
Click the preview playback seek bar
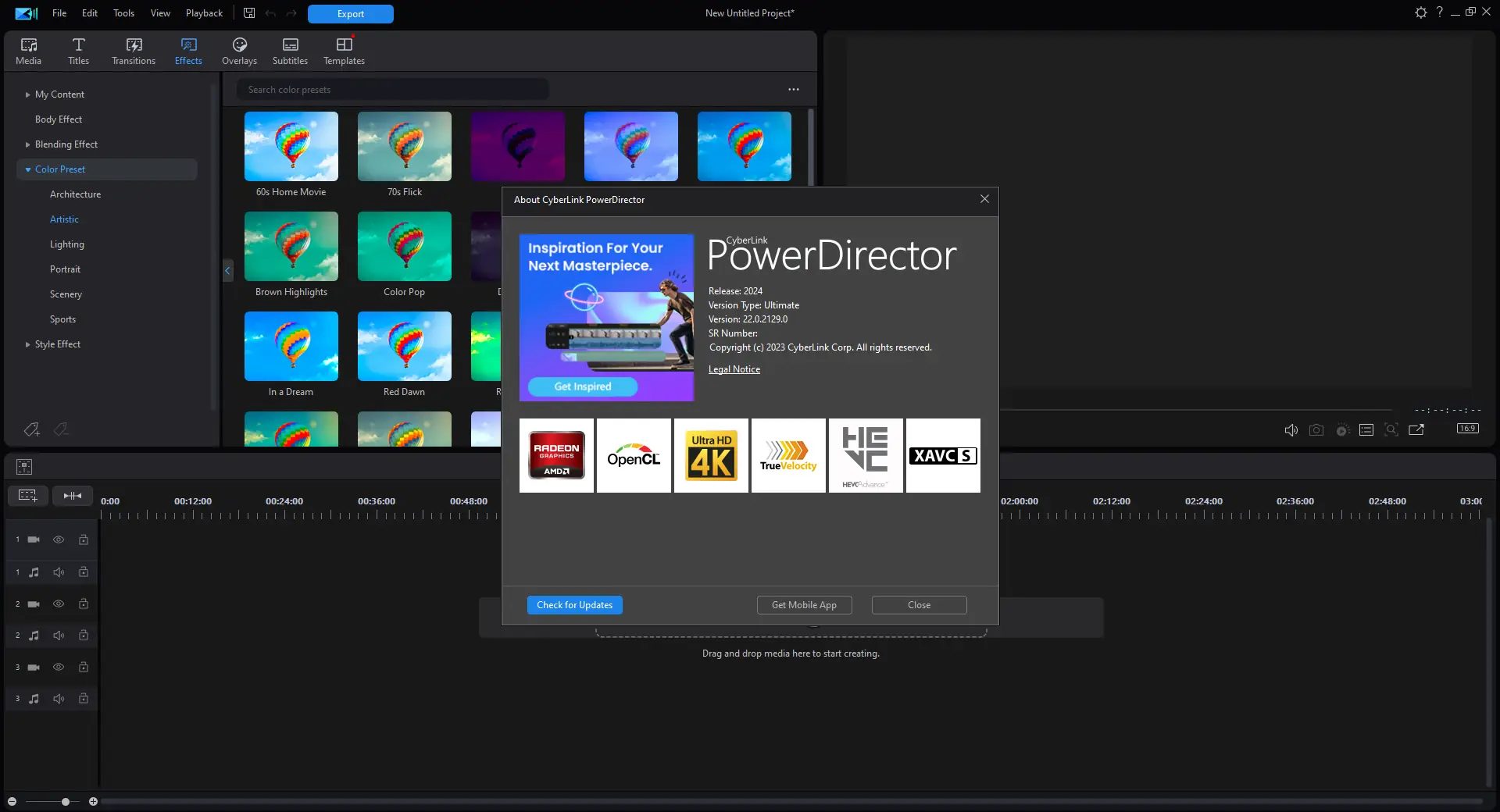click(1195, 409)
